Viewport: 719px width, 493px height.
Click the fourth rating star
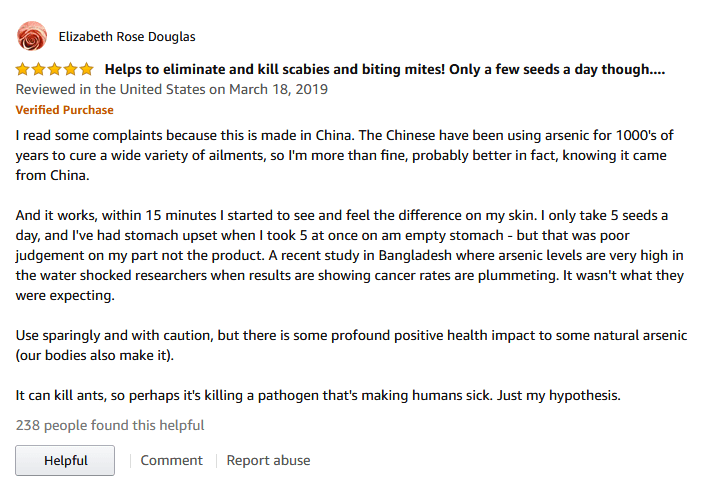pyautogui.click(x=71, y=69)
